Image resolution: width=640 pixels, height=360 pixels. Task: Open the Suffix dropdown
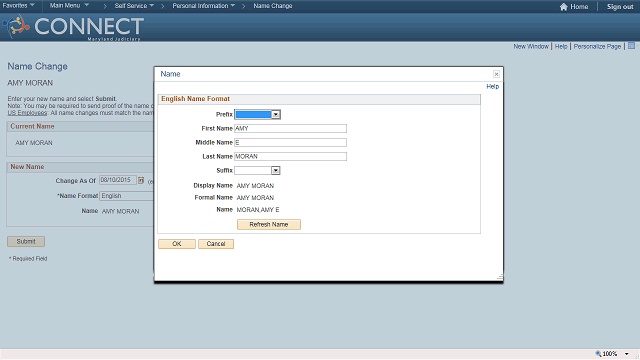point(257,171)
